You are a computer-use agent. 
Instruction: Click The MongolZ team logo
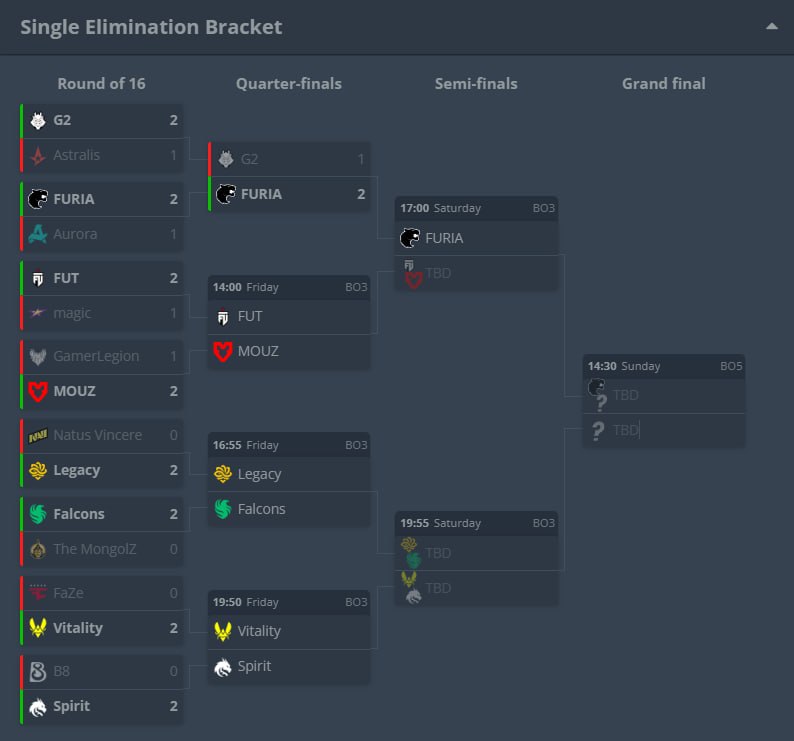point(38,549)
